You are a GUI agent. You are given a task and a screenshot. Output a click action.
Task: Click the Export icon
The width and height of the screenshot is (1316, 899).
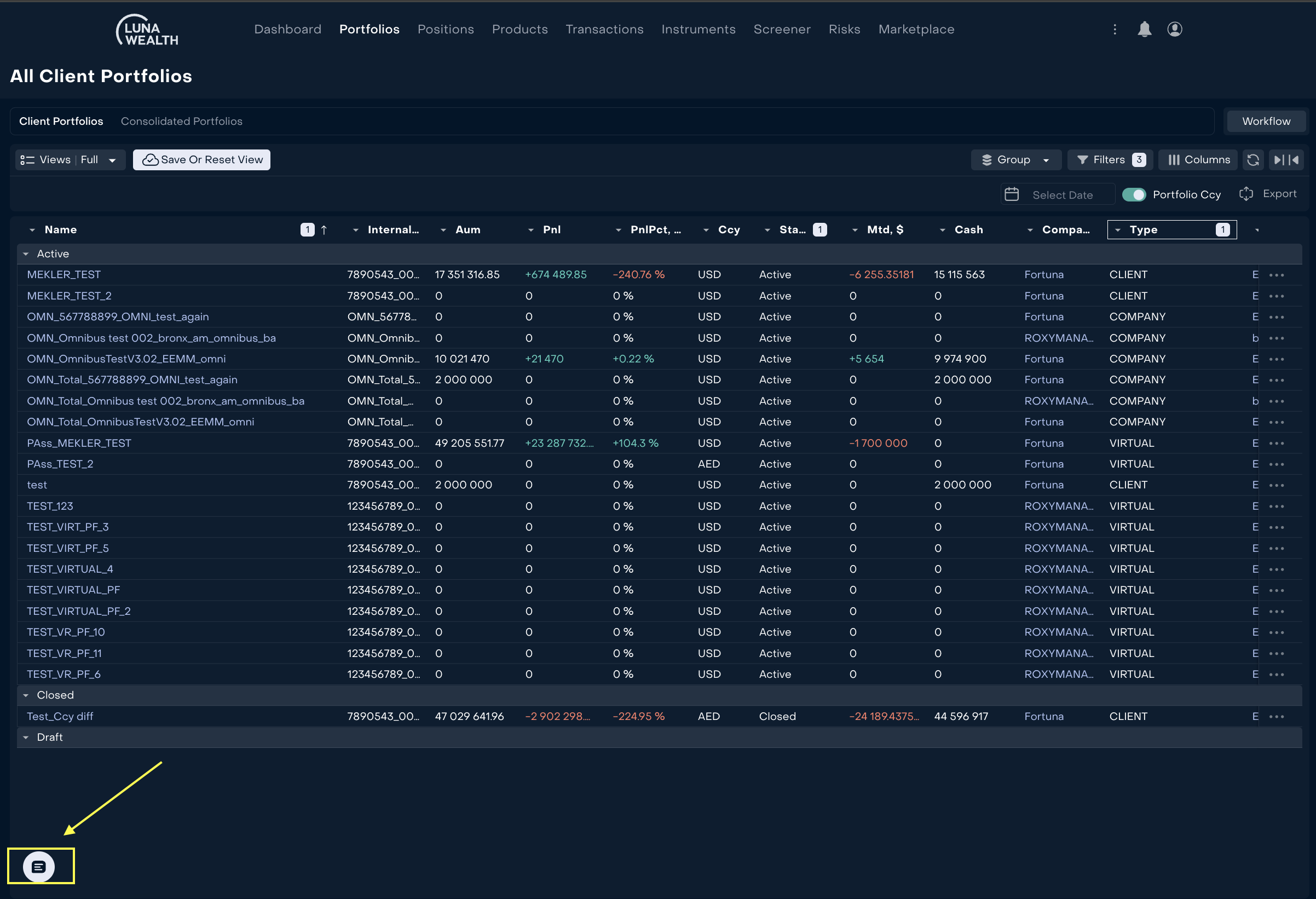pos(1246,194)
